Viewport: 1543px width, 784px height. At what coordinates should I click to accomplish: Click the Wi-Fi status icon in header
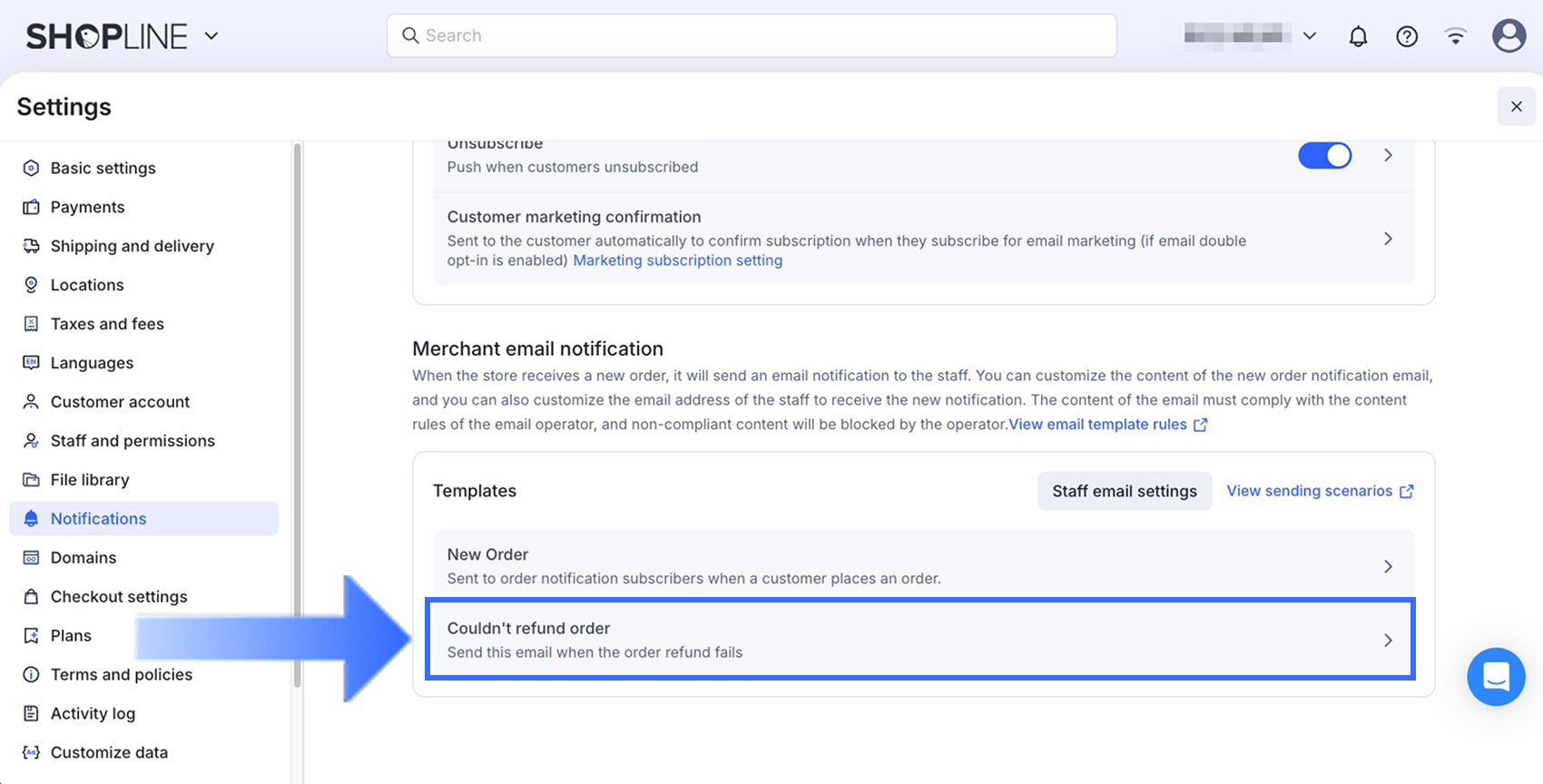(1456, 36)
